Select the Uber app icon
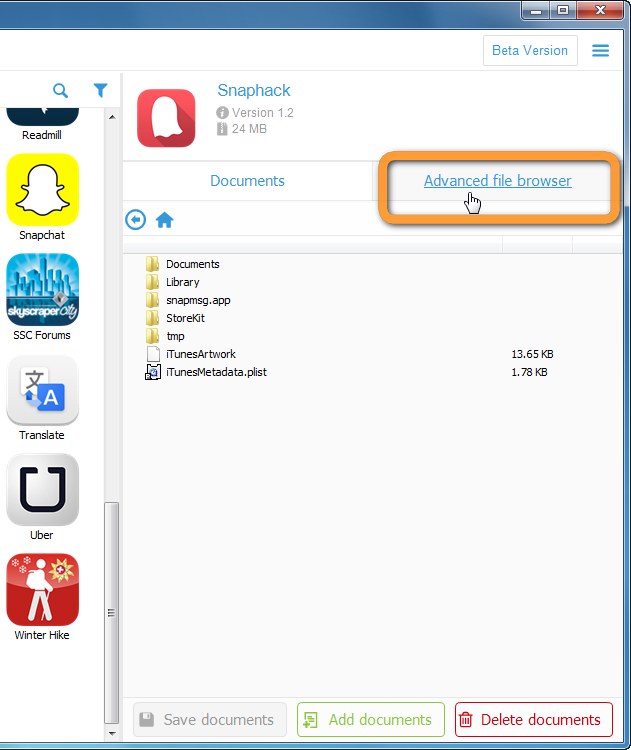 (x=43, y=490)
